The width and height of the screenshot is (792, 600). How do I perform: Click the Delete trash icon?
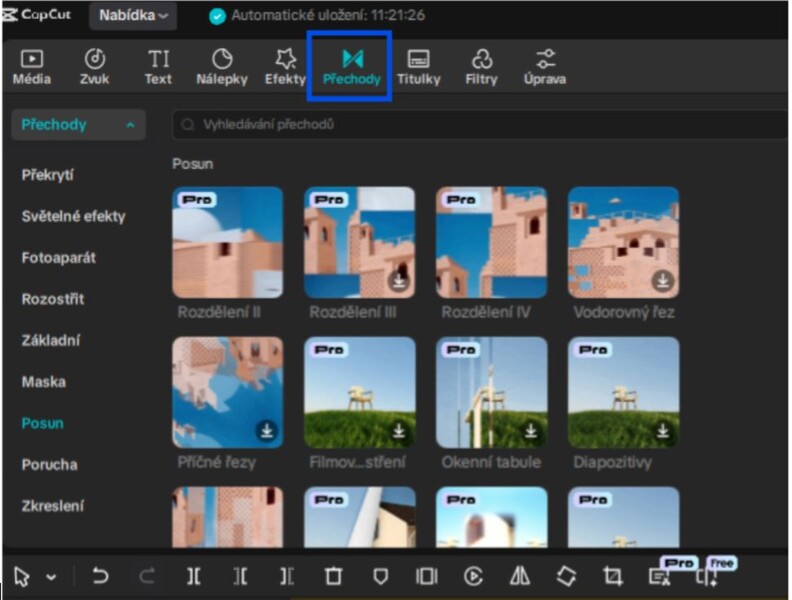click(333, 576)
